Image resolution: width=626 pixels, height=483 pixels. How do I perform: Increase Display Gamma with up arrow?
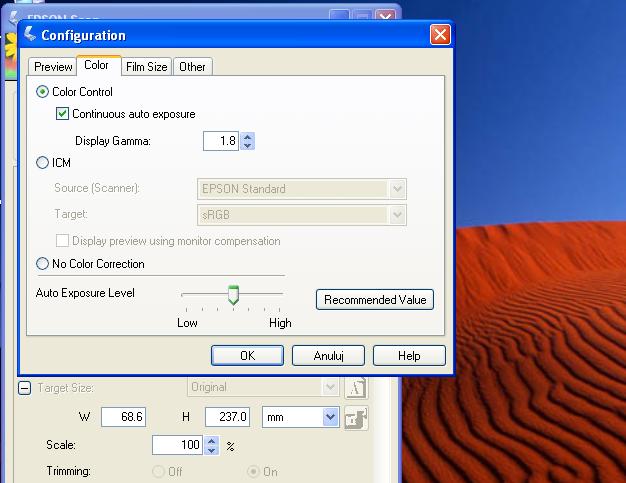point(248,137)
